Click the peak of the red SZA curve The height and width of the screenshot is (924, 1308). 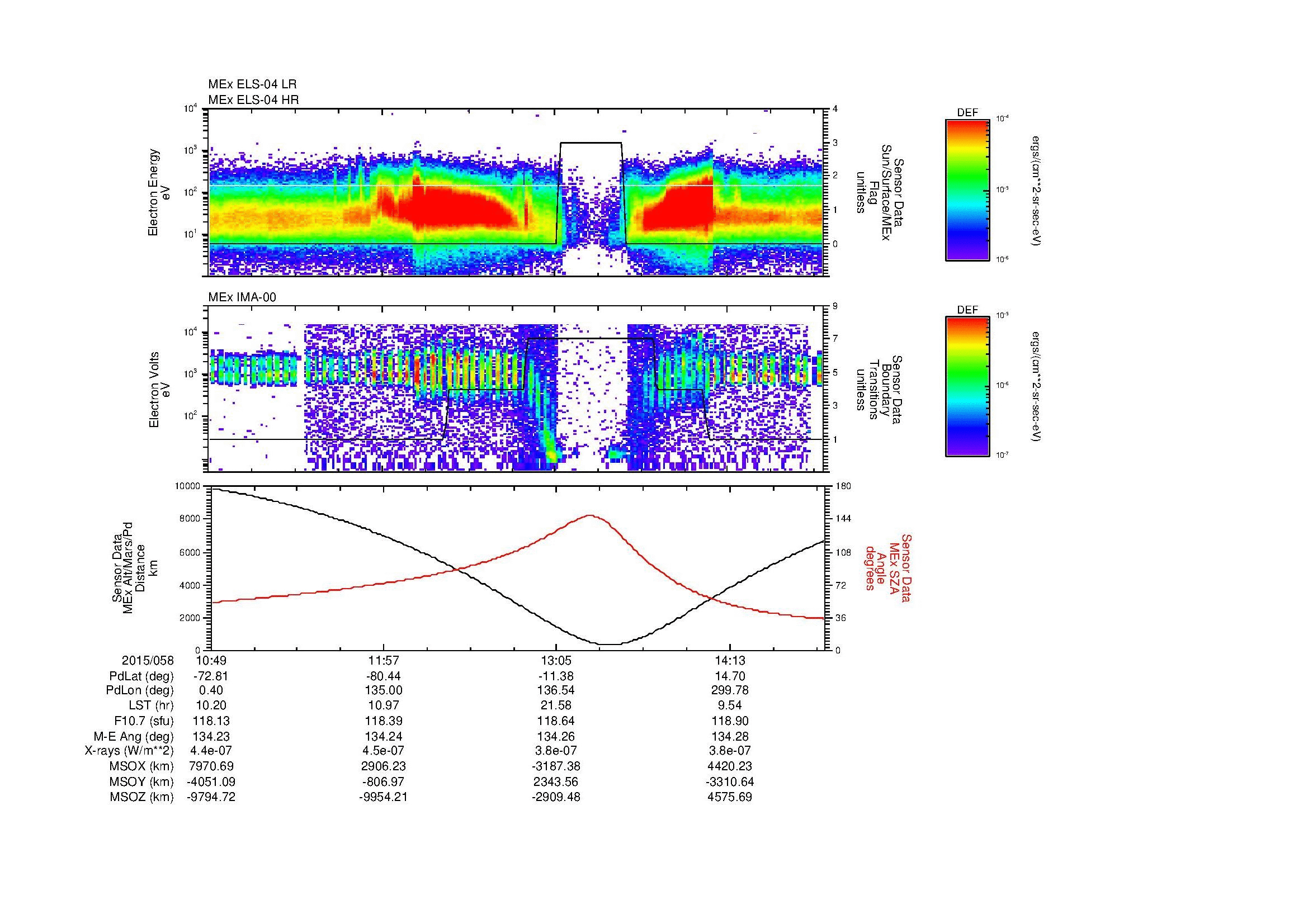coord(590,516)
